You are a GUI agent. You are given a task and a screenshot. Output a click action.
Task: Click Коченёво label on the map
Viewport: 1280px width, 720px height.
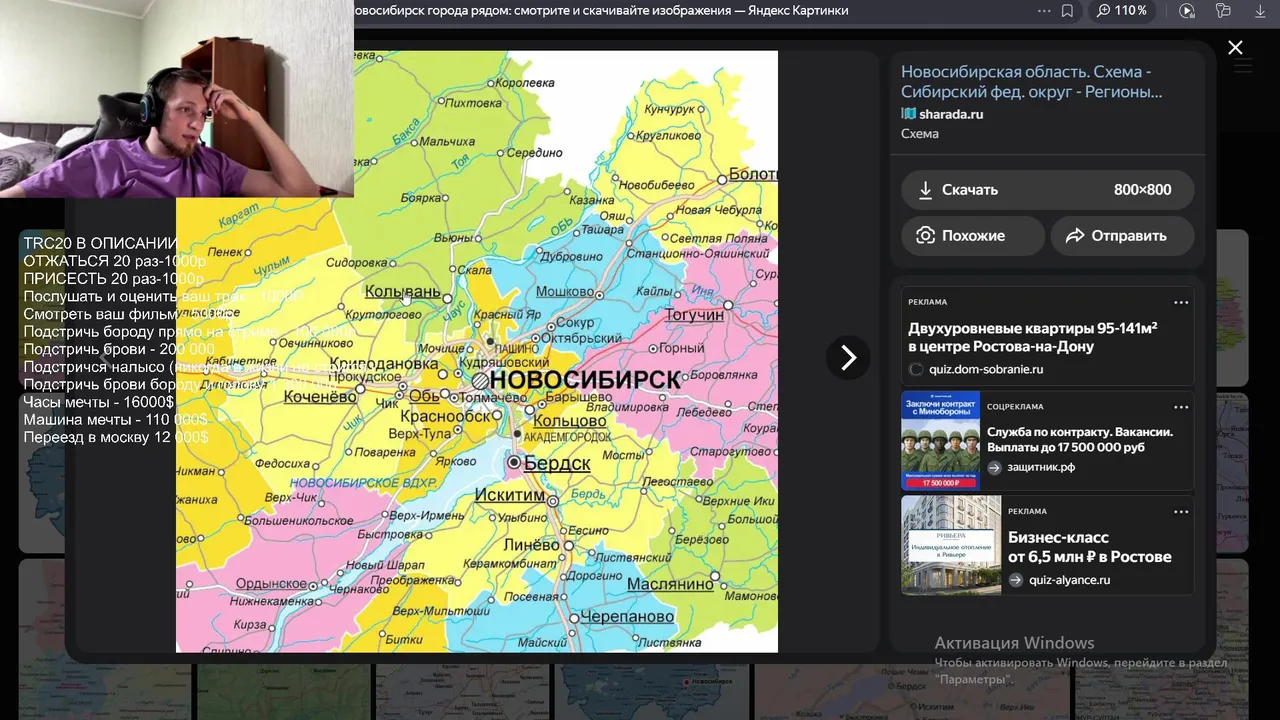coord(320,396)
